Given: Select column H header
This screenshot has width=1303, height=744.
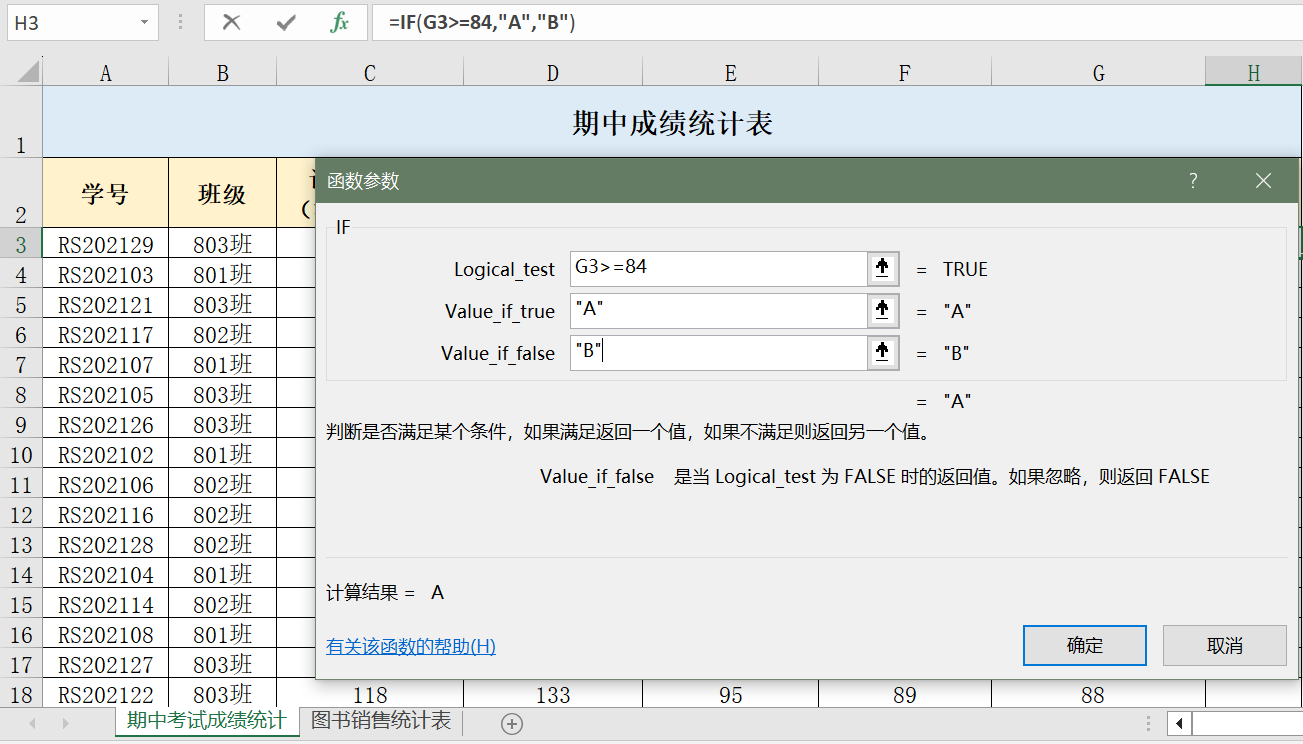Looking at the screenshot, I should pos(1253,72).
